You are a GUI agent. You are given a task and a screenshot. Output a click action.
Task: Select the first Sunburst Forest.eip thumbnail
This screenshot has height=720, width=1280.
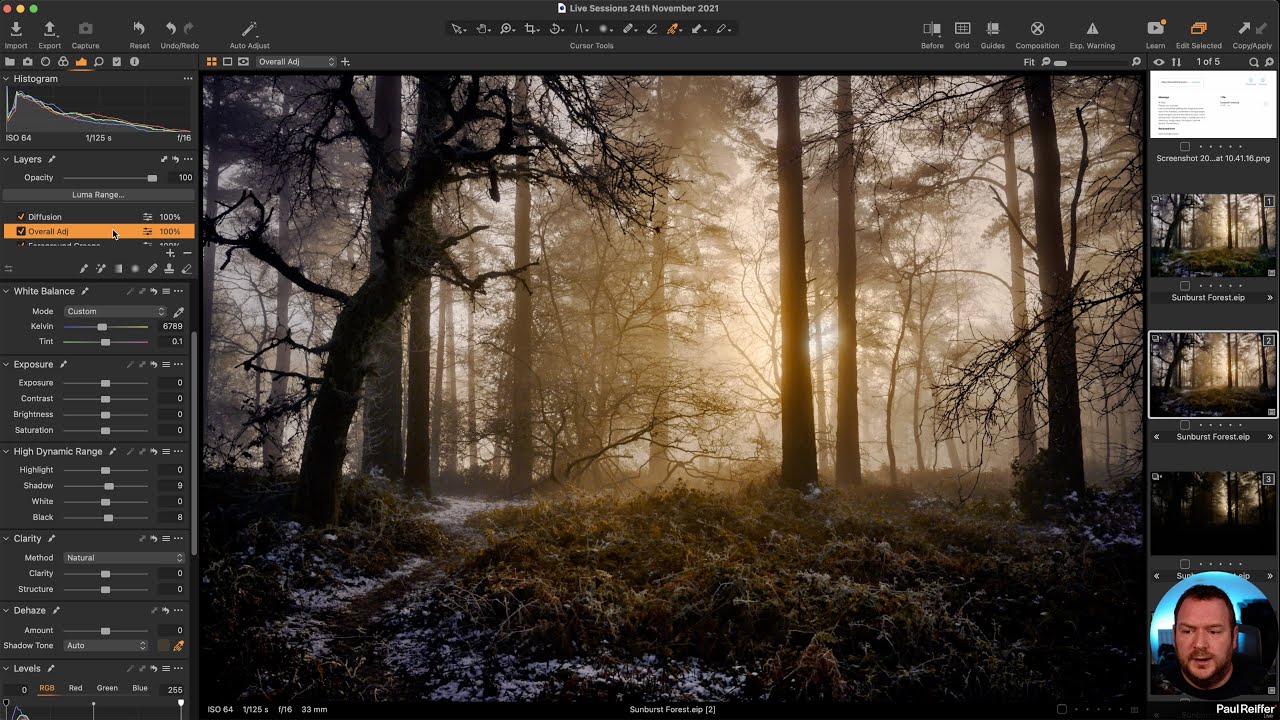1212,235
